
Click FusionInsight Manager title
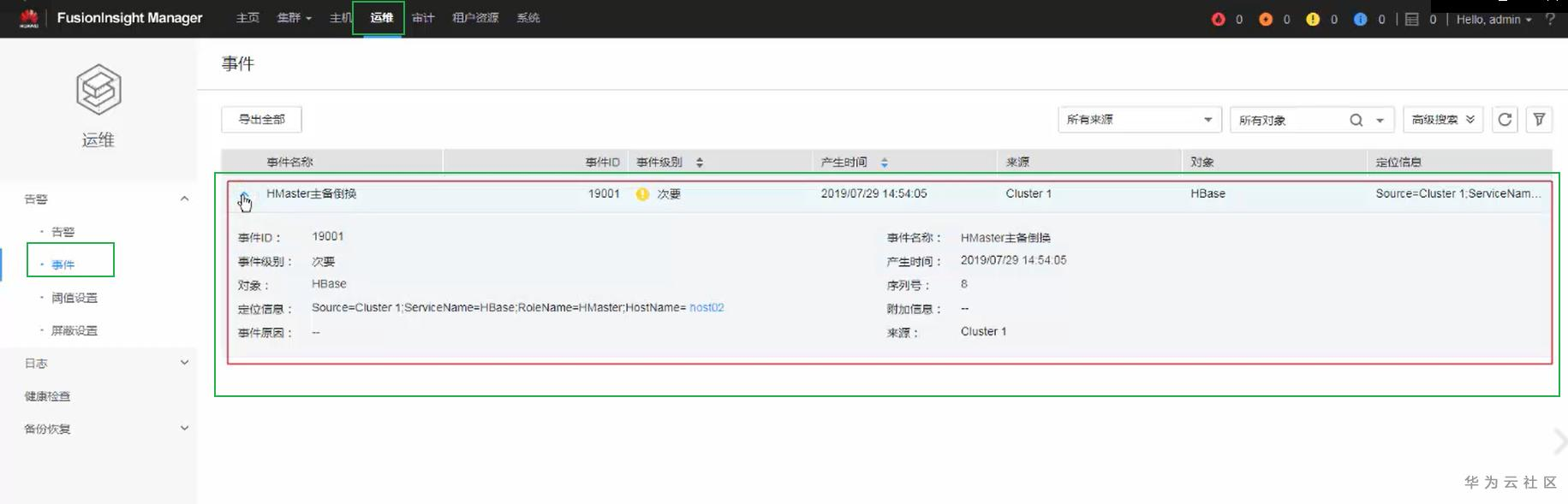(129, 18)
